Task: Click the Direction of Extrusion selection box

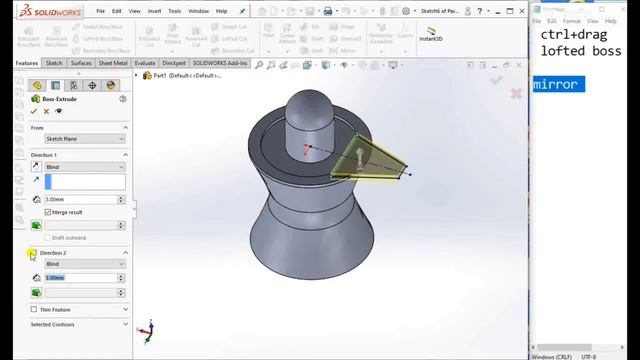Action: click(x=85, y=182)
